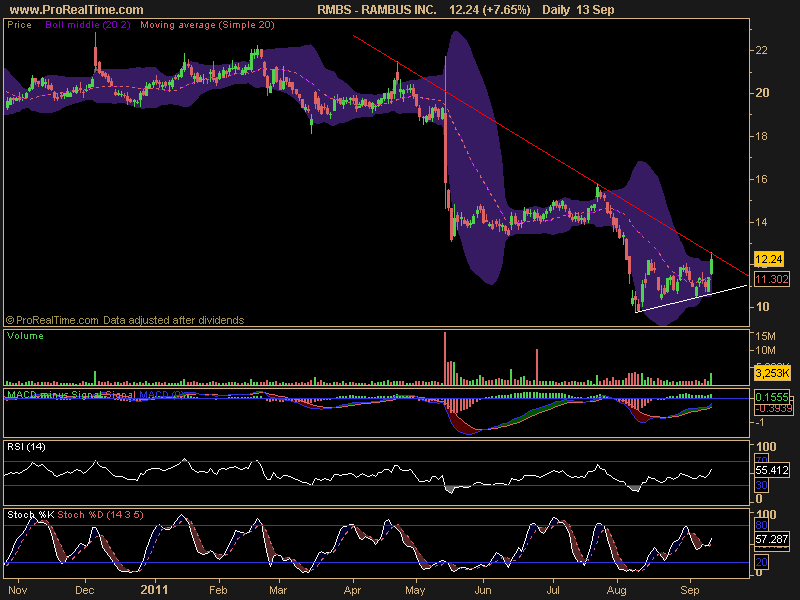
Task: Click the May date axis label
Action: pyautogui.click(x=415, y=590)
